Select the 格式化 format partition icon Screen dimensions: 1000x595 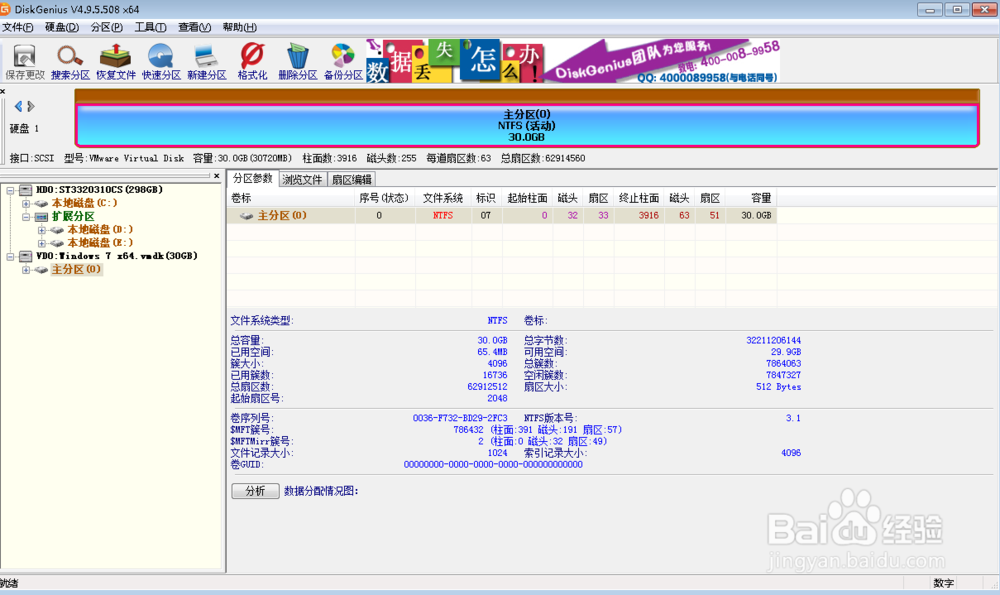point(250,60)
